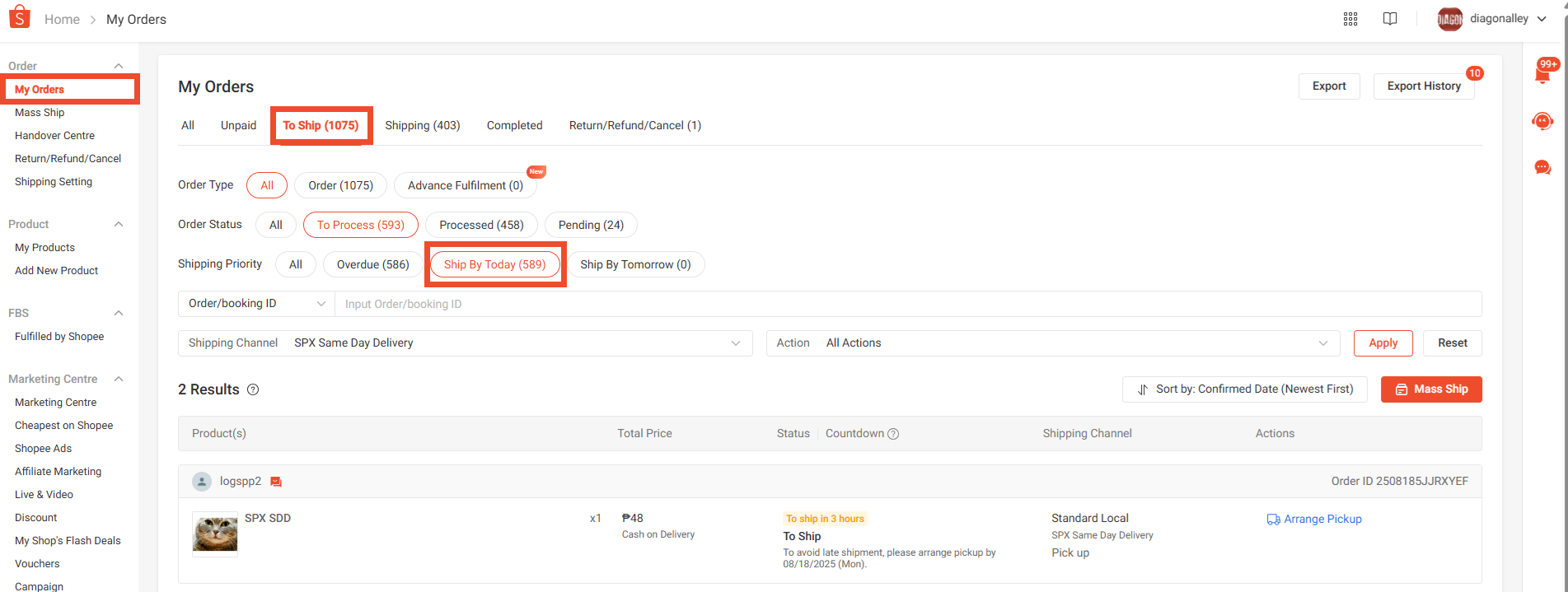The width and height of the screenshot is (1568, 592).
Task: Select Ship By Tomorrow (0) filter
Action: point(635,264)
